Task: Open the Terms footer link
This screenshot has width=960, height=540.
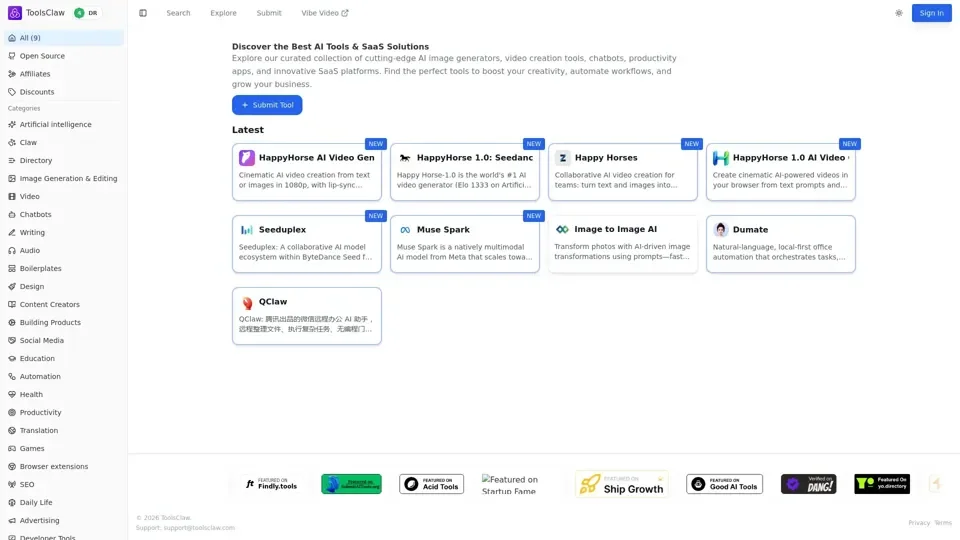Action: point(943,523)
